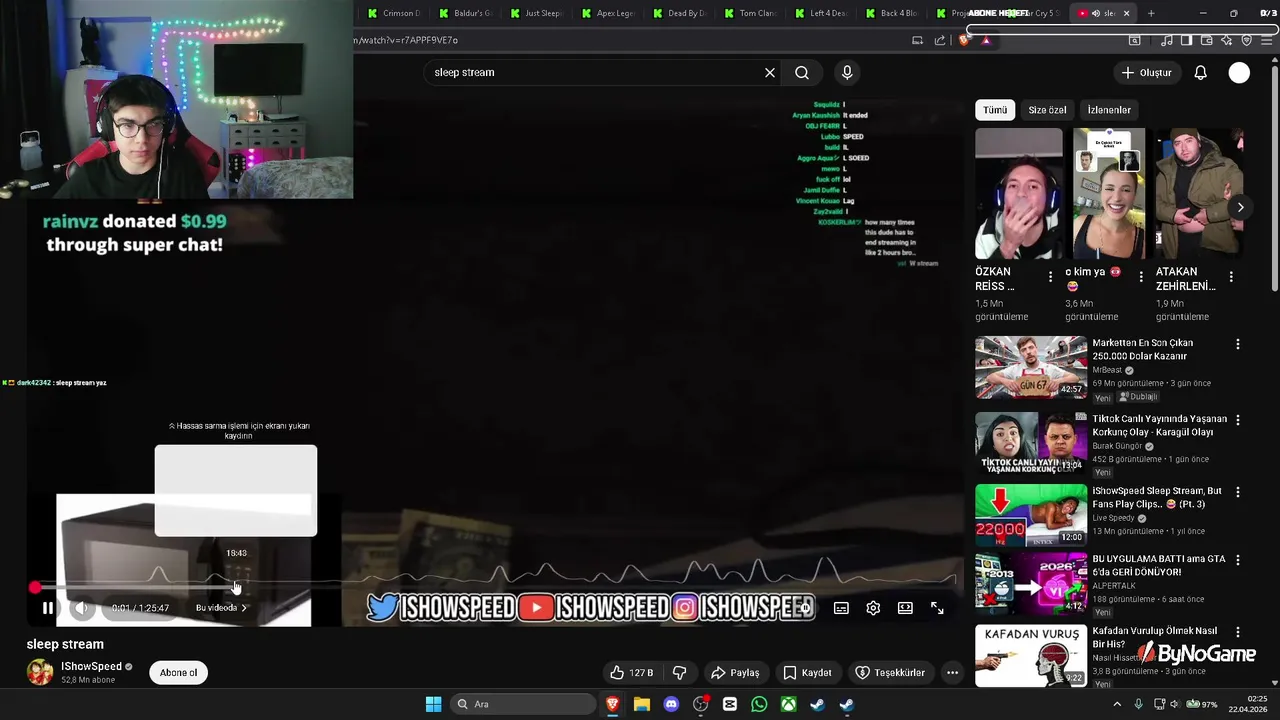Open MrBeast 'Marketten En Son Çıkan' video
Screen dimensions: 1280x720
click(1031, 367)
